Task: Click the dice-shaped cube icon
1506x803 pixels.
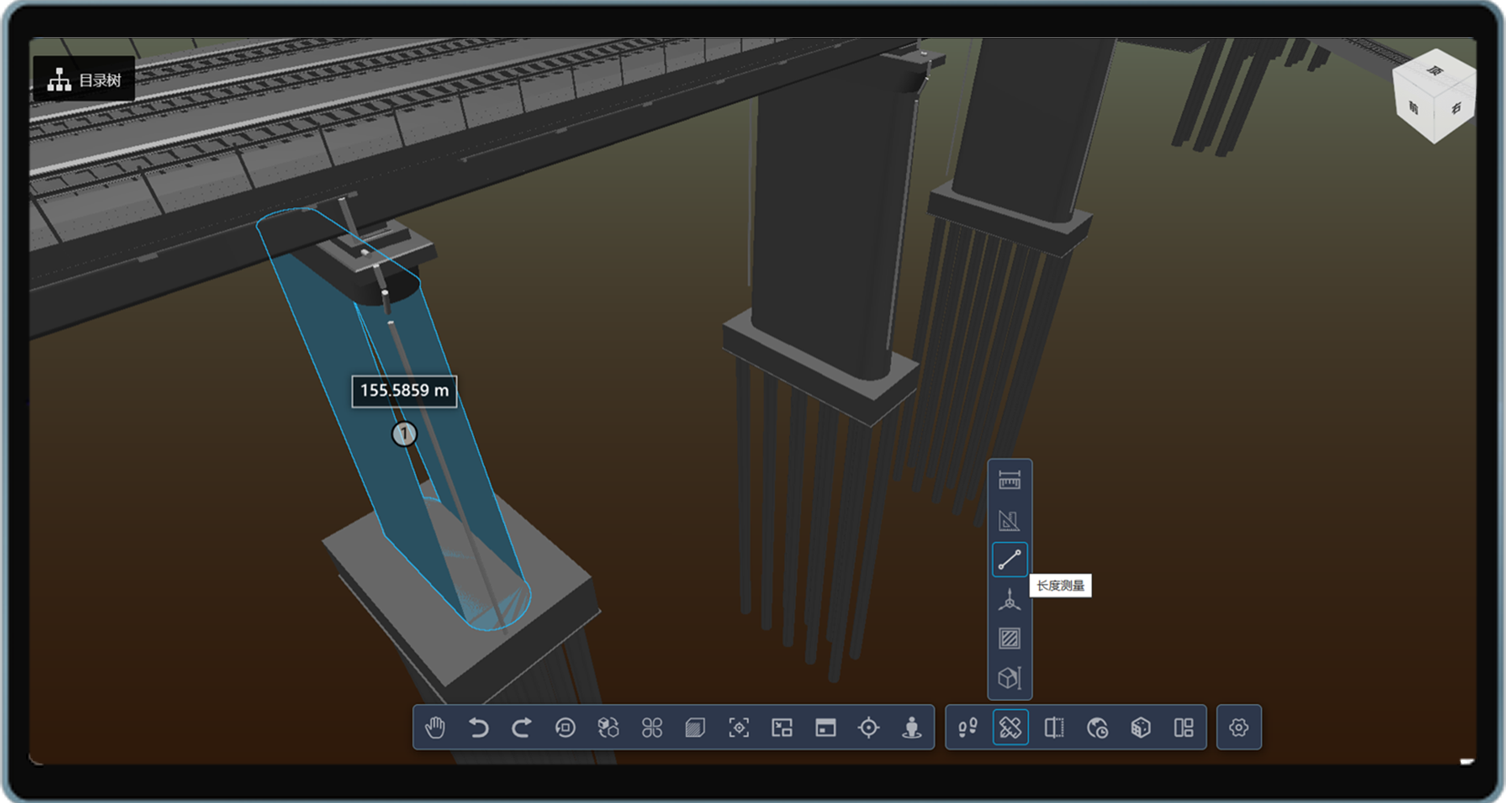Action: coord(1140,727)
